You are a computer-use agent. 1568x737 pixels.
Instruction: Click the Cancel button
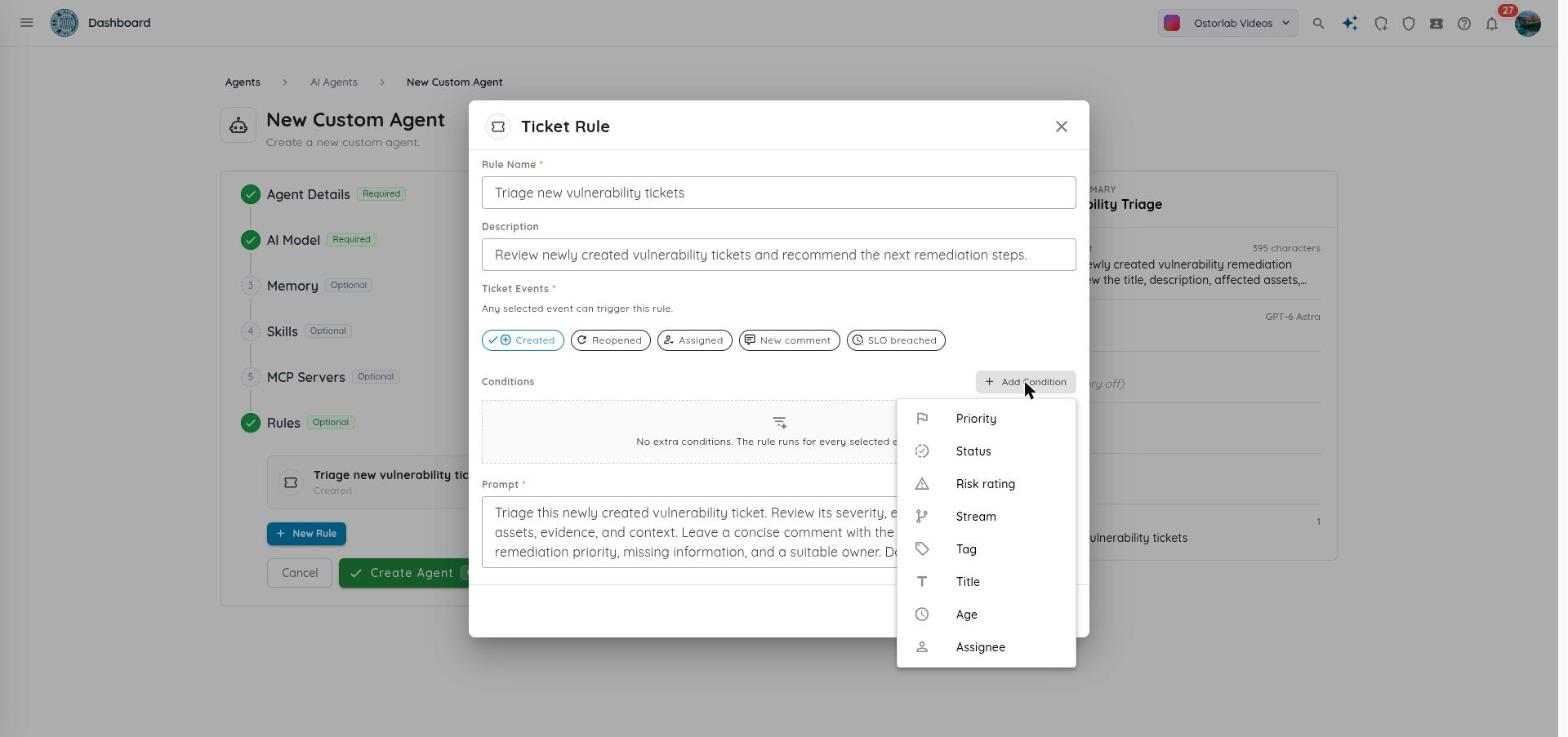[300, 573]
